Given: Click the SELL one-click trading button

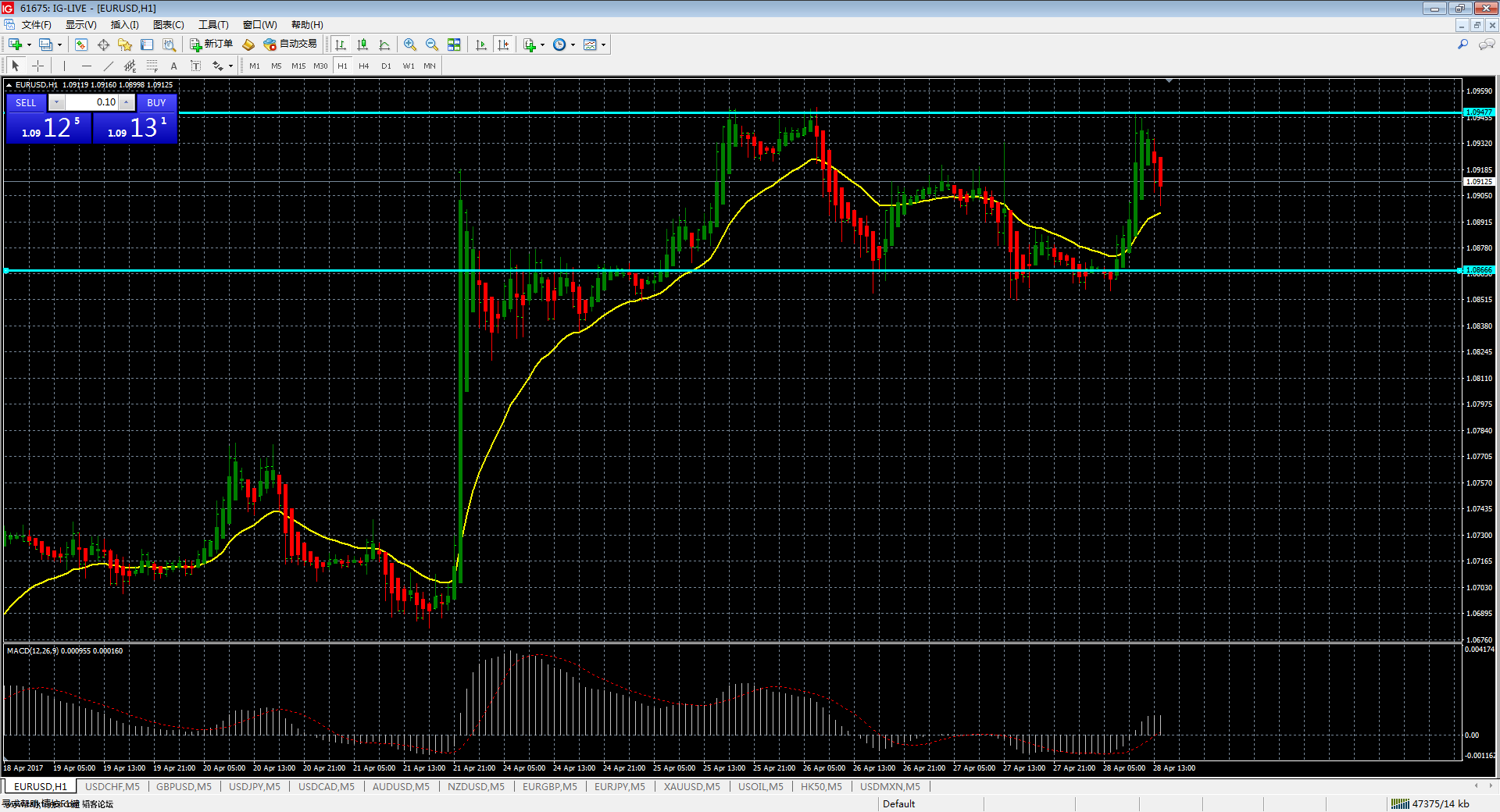Looking at the screenshot, I should coord(26,102).
